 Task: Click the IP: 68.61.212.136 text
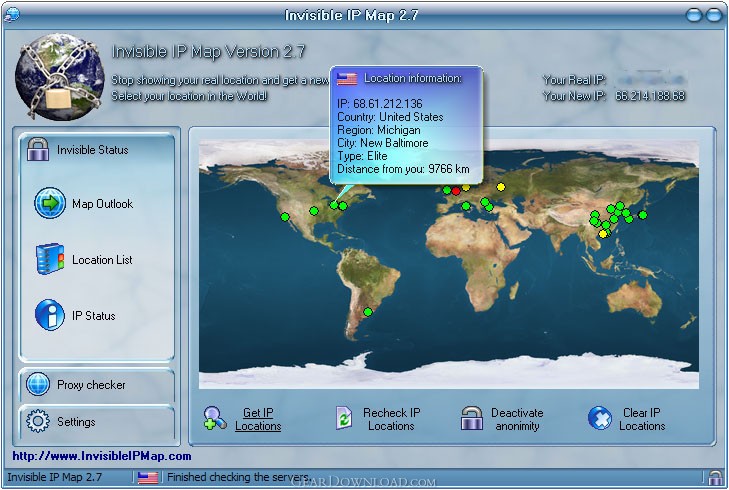[x=380, y=104]
